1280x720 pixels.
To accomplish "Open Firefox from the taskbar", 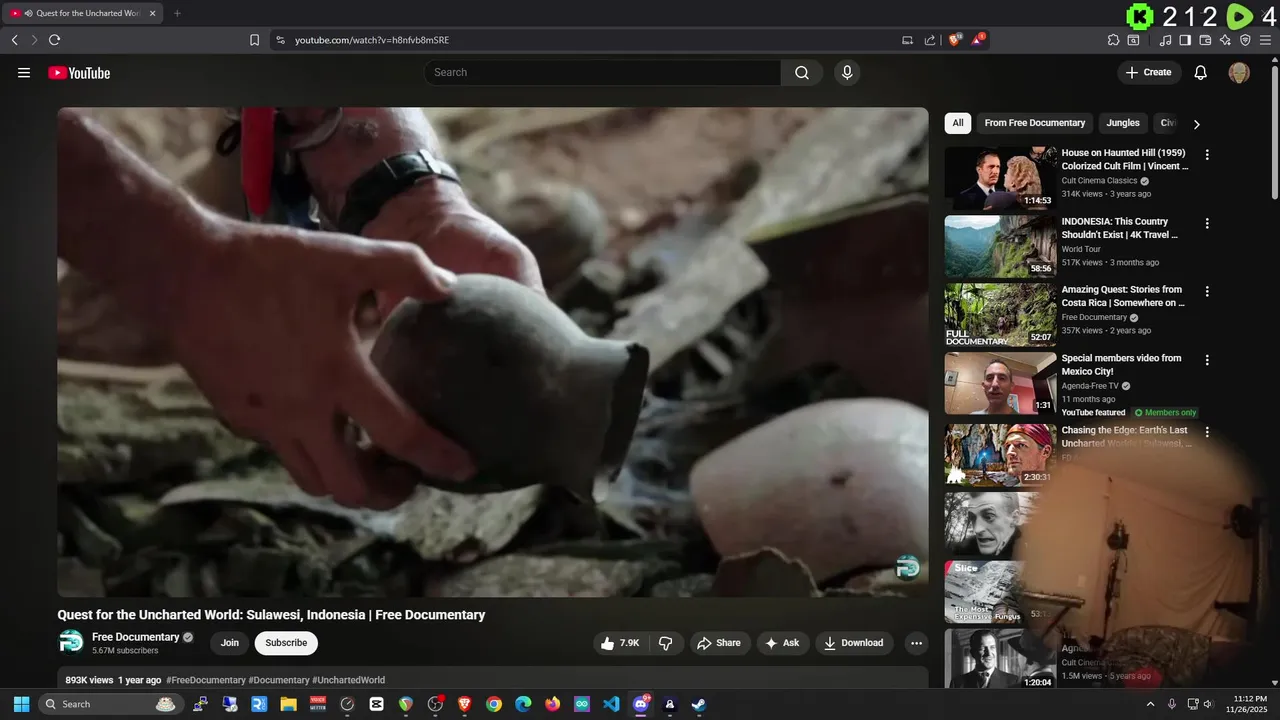I will click(x=552, y=704).
